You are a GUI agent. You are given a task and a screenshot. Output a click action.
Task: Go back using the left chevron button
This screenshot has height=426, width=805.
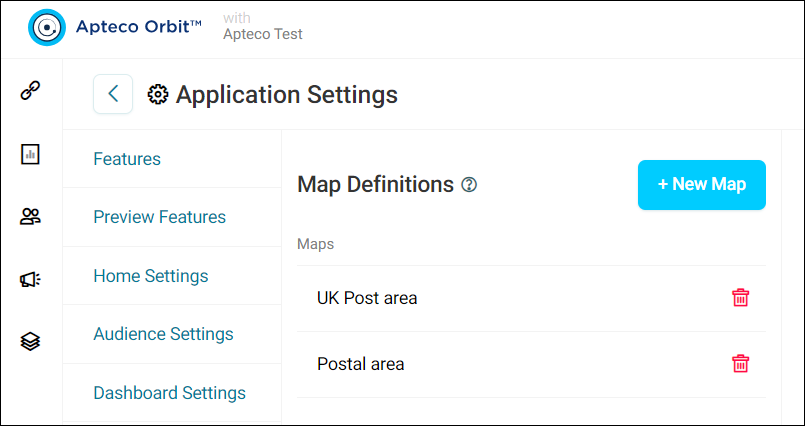coord(113,94)
